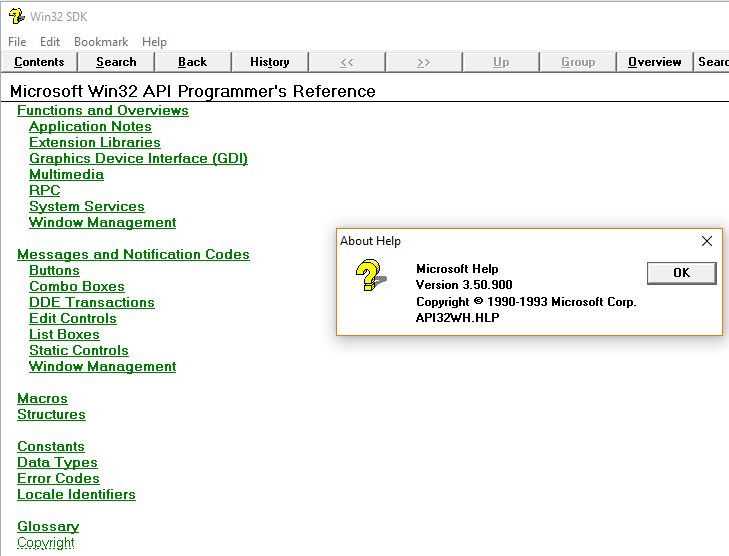This screenshot has height=556, width=729.
Task: Open the Static Controls link
Action: pyautogui.click(x=79, y=351)
